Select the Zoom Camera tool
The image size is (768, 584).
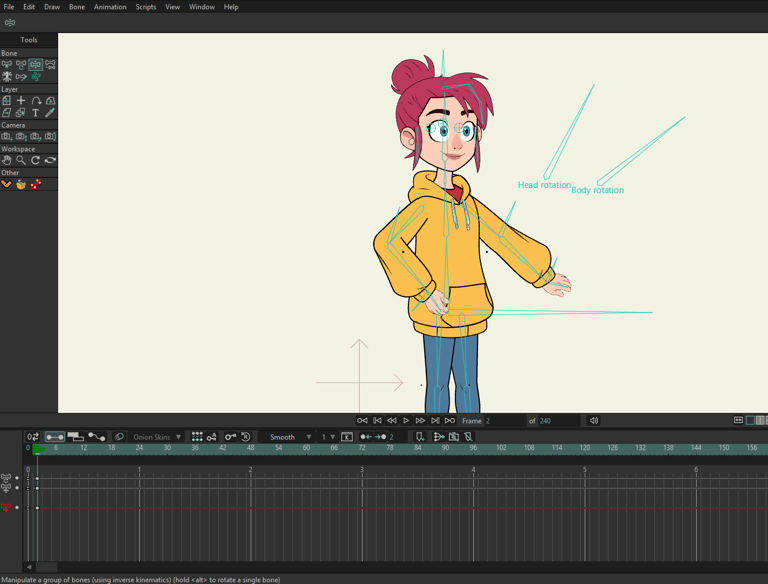click(x=21, y=137)
